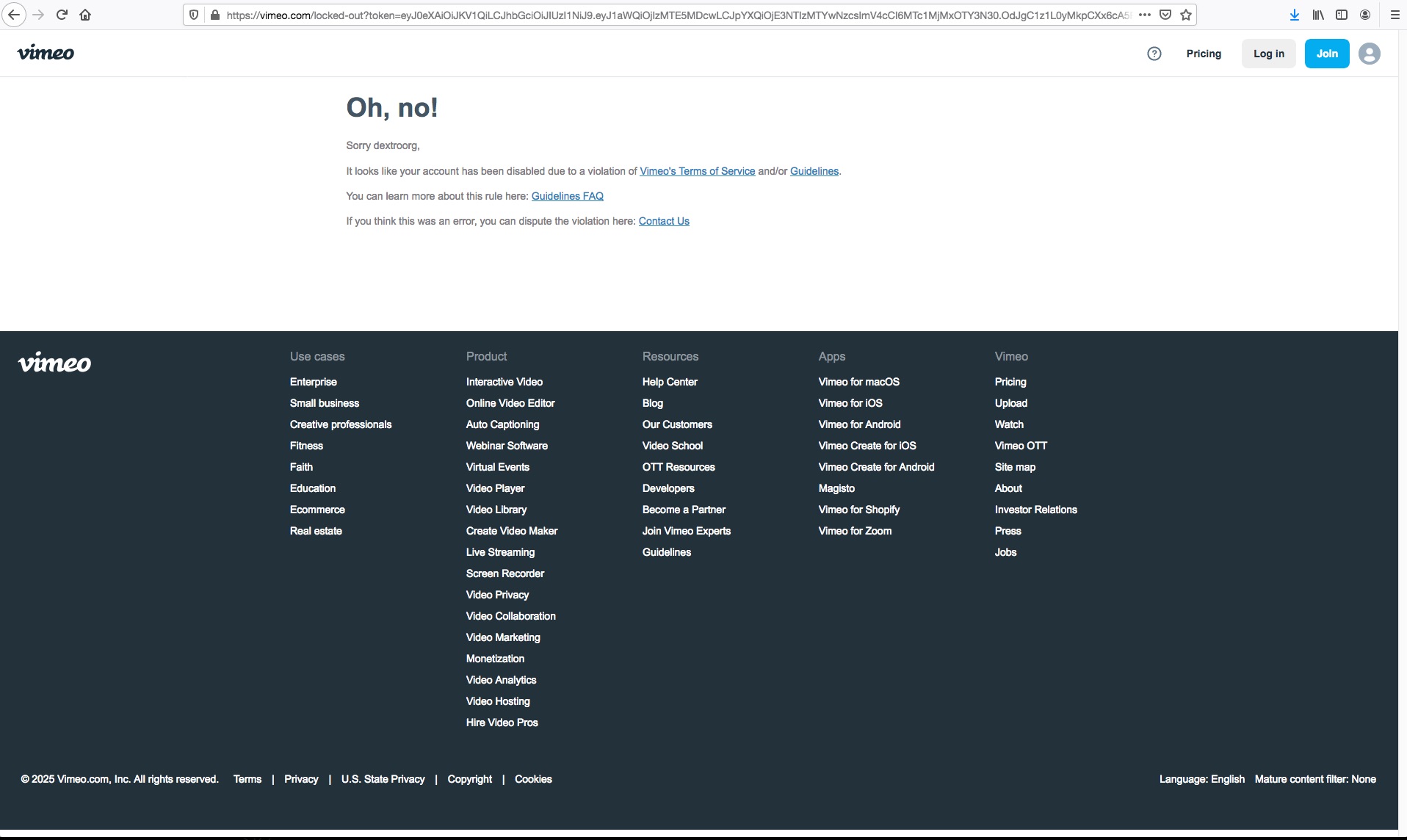Click the forward navigation arrow
The image size is (1407, 840).
pyautogui.click(x=38, y=15)
